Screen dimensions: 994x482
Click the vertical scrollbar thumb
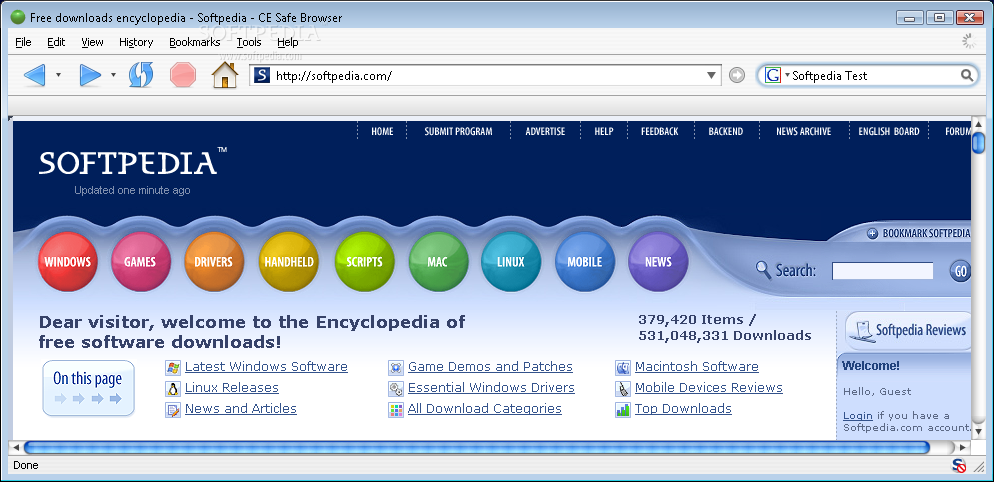(x=979, y=142)
